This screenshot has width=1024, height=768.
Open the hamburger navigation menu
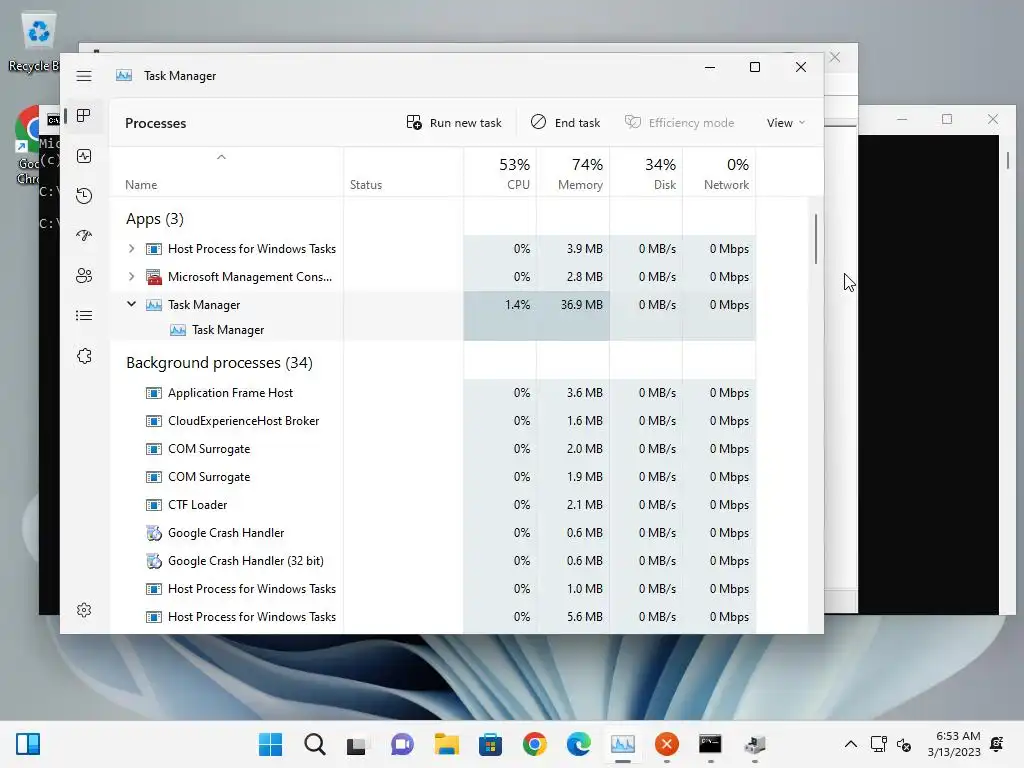[84, 76]
